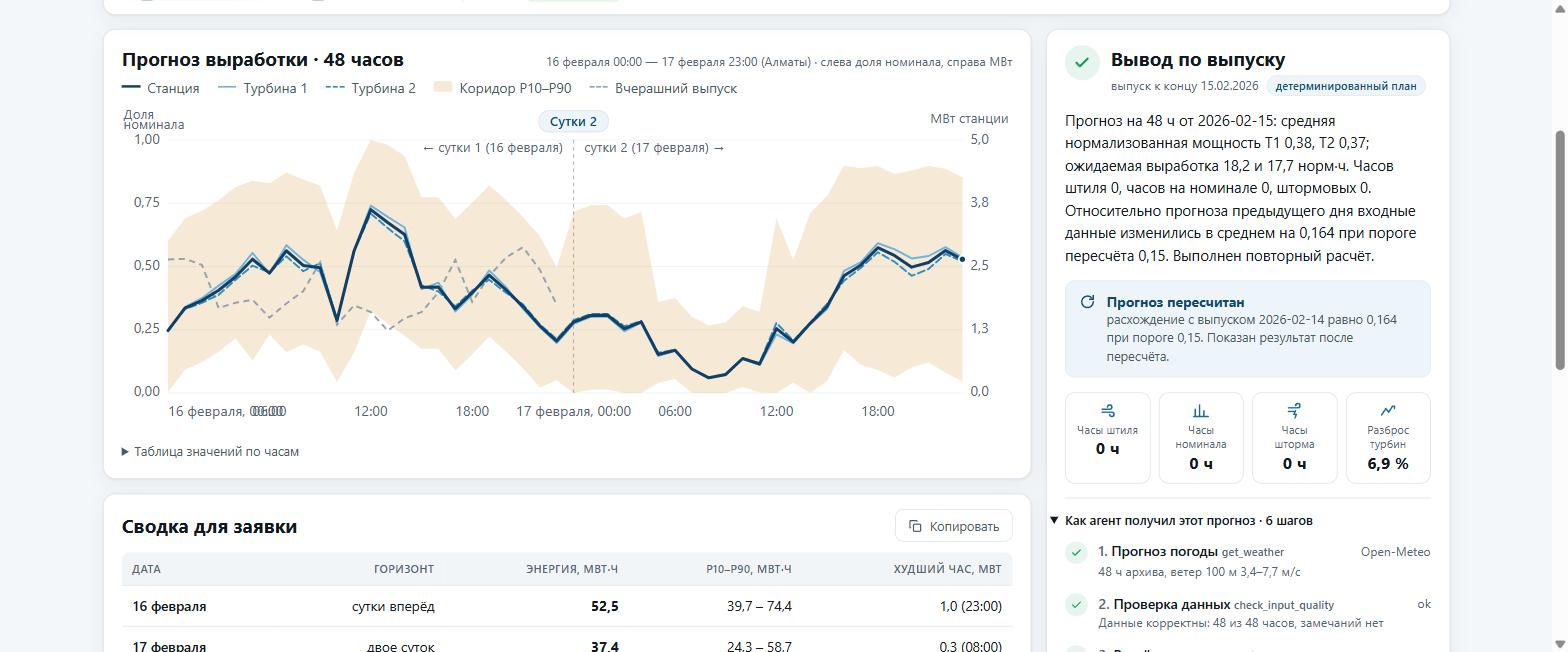Click the Часы номинала 0 ч card
Image resolution: width=1568 pixels, height=652 pixels.
1201,438
